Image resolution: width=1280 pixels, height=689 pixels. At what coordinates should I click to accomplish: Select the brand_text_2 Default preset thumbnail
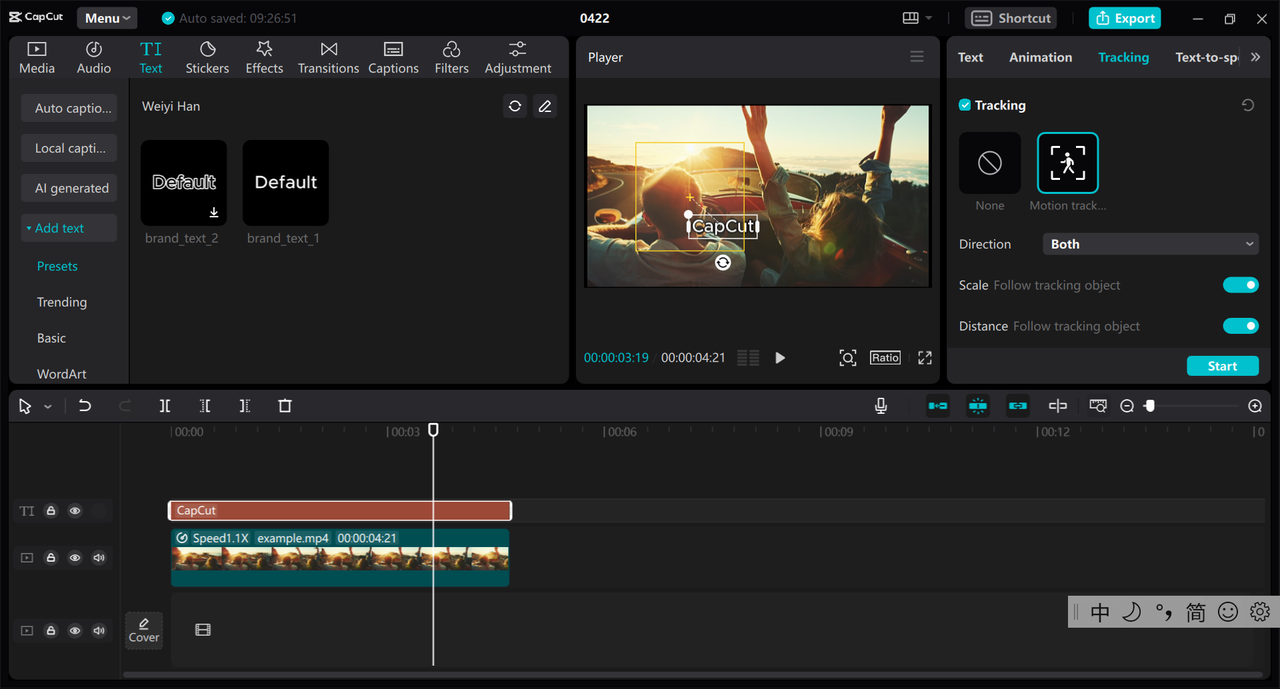[184, 183]
